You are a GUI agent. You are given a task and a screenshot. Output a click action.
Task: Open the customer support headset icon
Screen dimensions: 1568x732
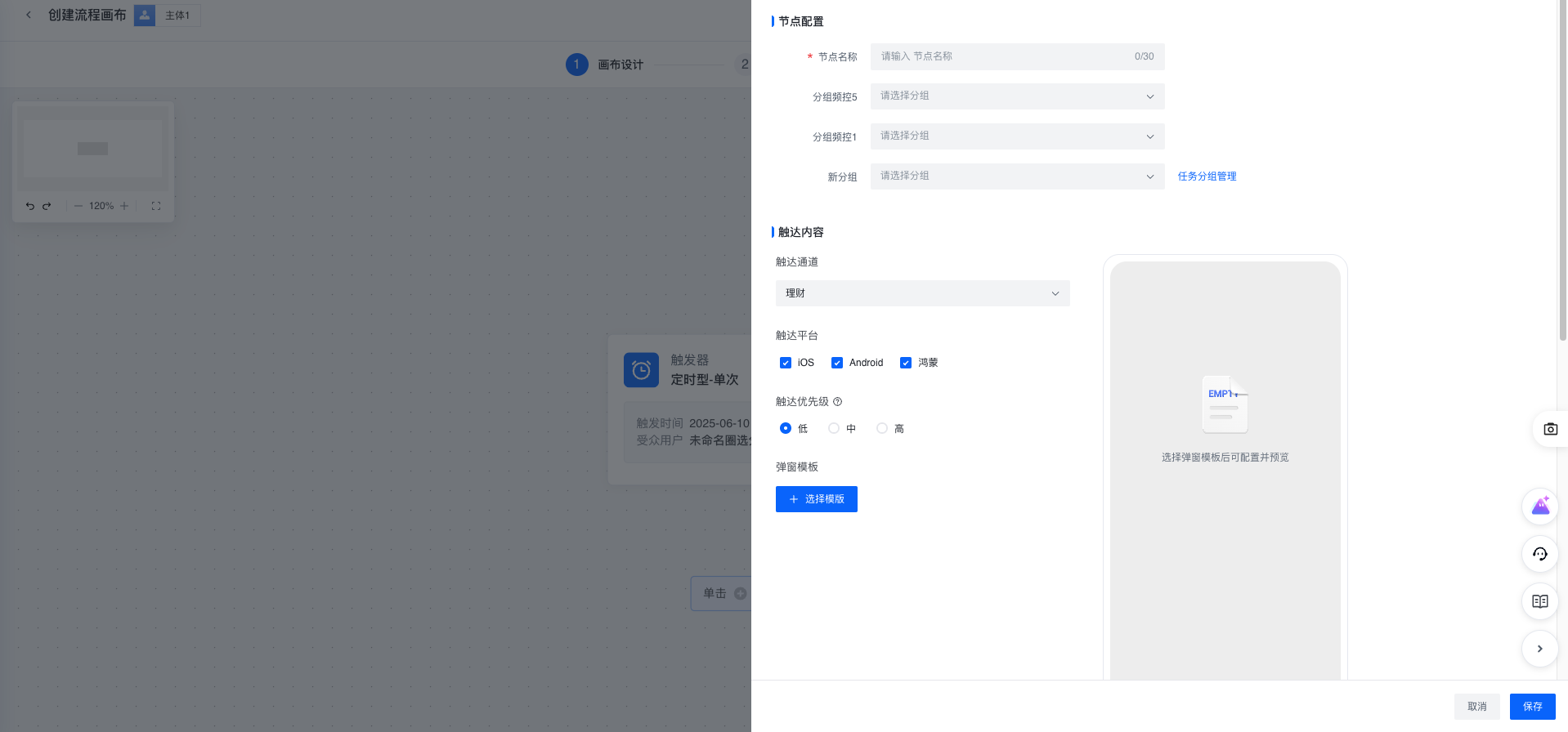point(1540,554)
